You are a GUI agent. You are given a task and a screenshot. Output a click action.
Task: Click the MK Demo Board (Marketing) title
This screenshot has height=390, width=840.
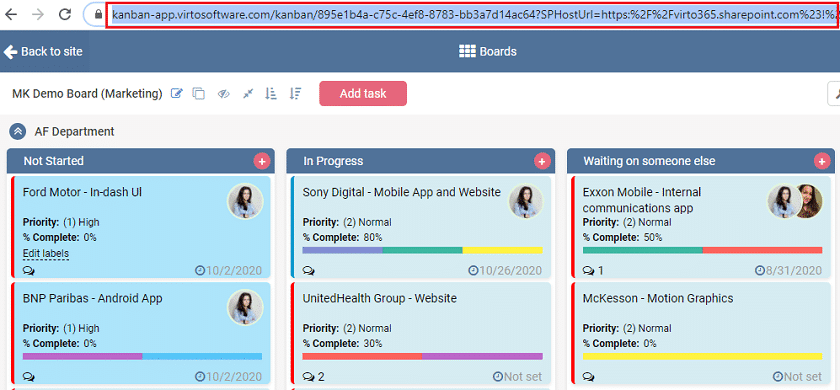[x=87, y=94]
